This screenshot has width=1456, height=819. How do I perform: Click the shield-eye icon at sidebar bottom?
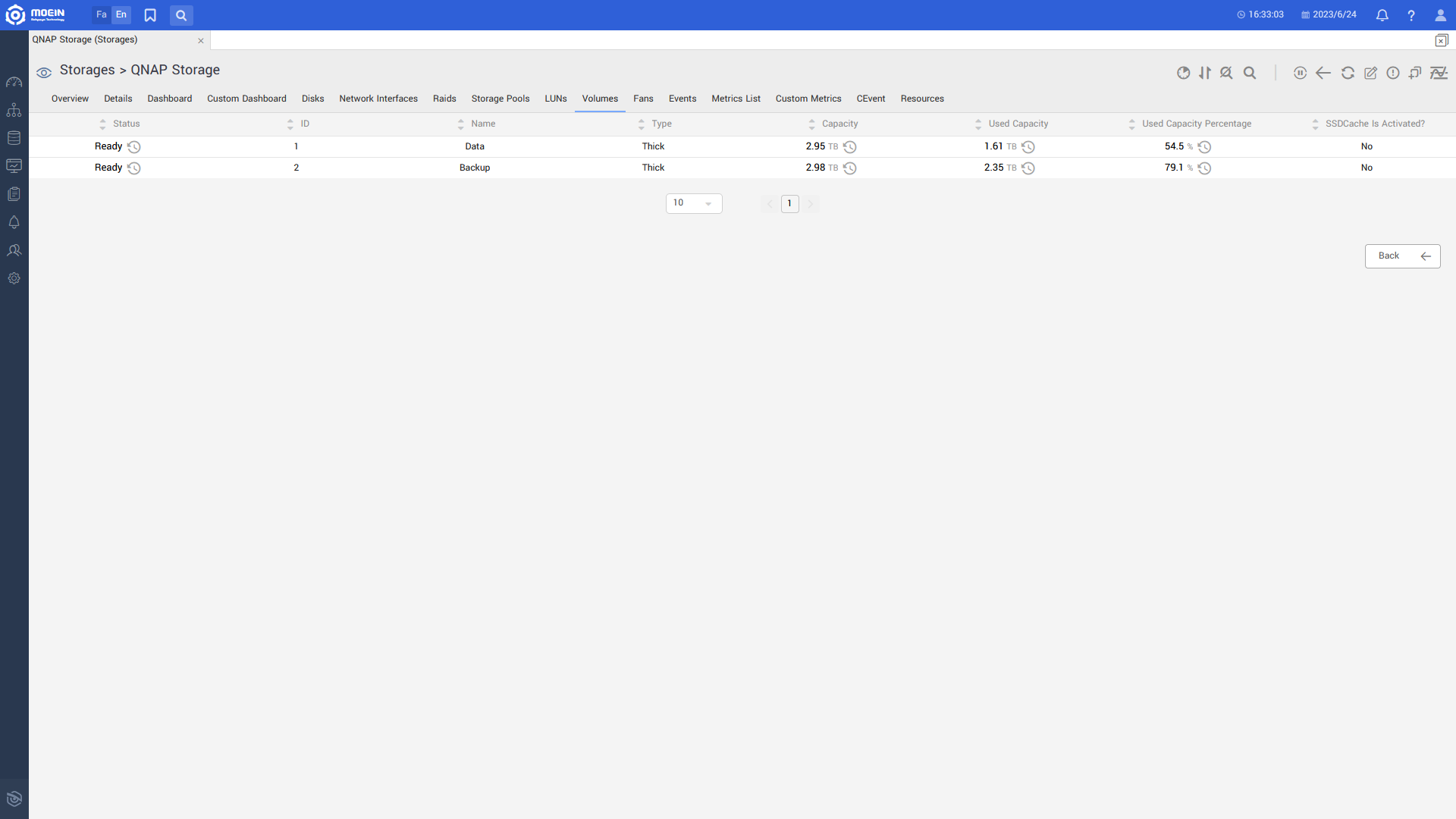(14, 799)
